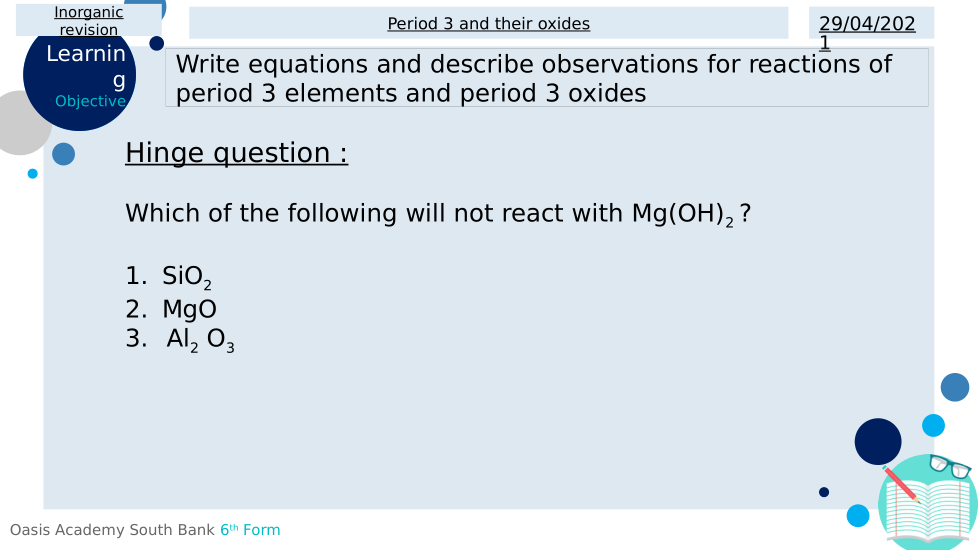
Task: Choose answer option 2, MgO
Action: pos(189,309)
